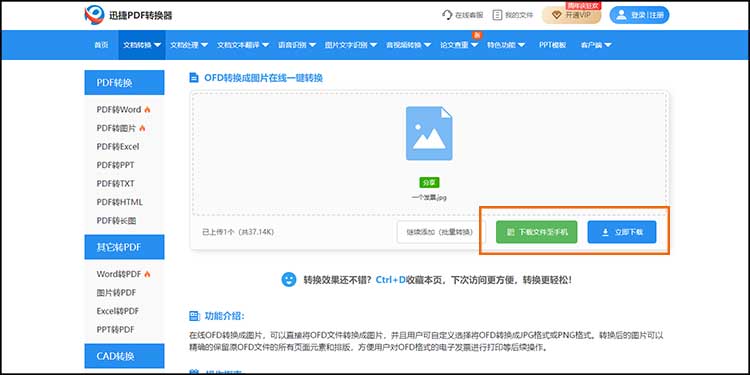
Task: Open 在线客服 headset icon
Action: [447, 15]
